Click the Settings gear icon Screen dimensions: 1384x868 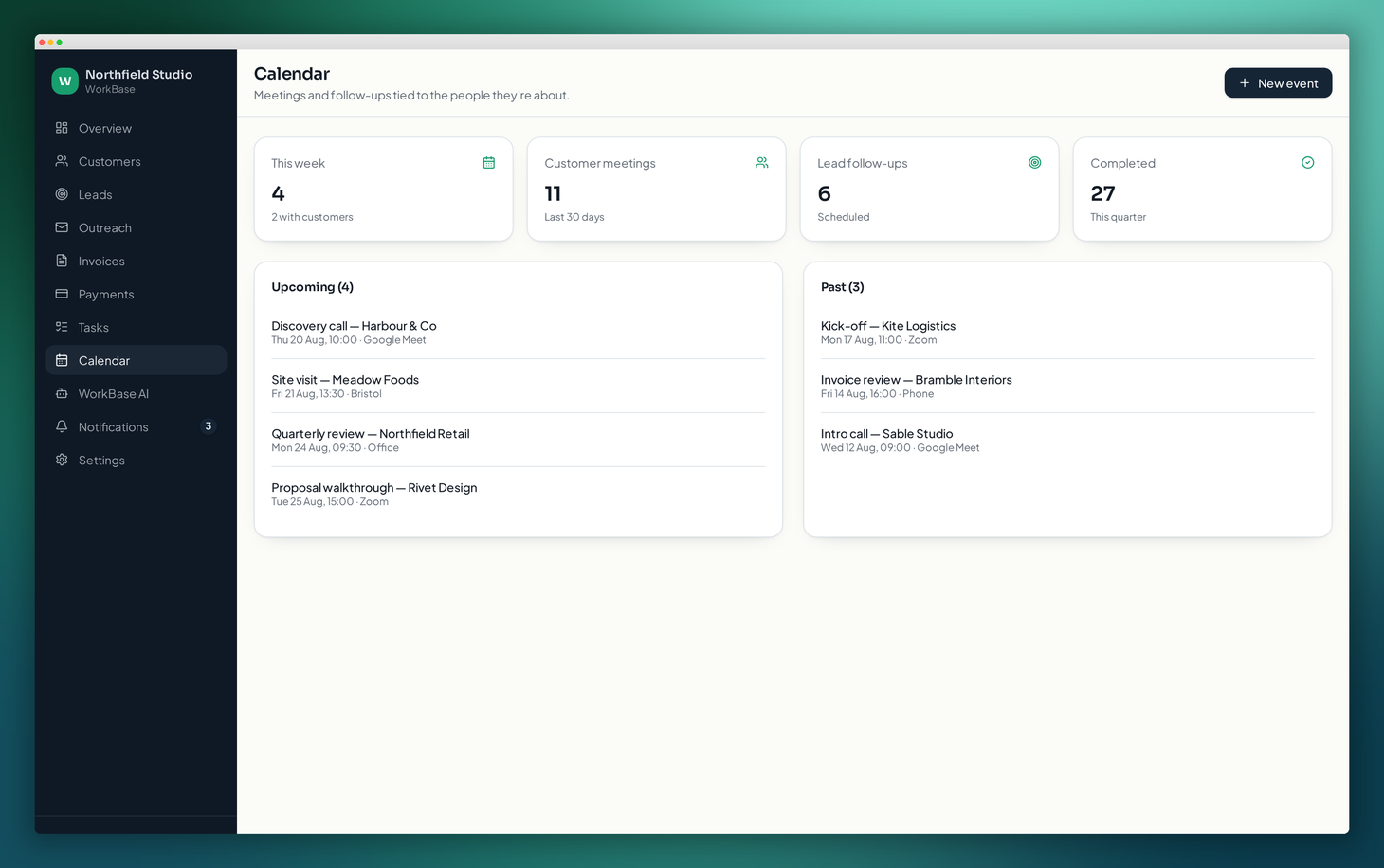[x=62, y=460]
